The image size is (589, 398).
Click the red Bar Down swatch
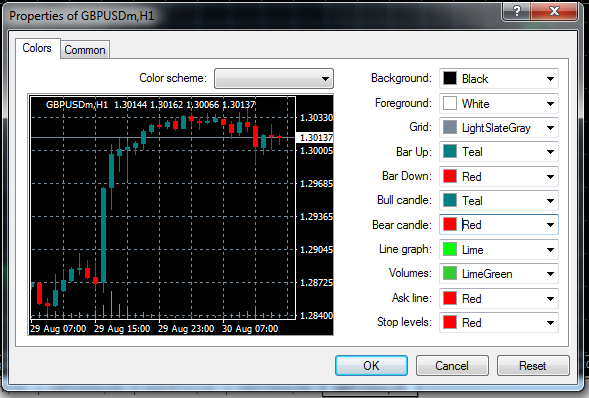point(450,176)
